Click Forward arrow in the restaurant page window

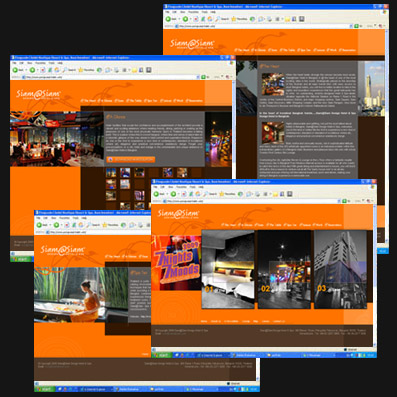32,70
